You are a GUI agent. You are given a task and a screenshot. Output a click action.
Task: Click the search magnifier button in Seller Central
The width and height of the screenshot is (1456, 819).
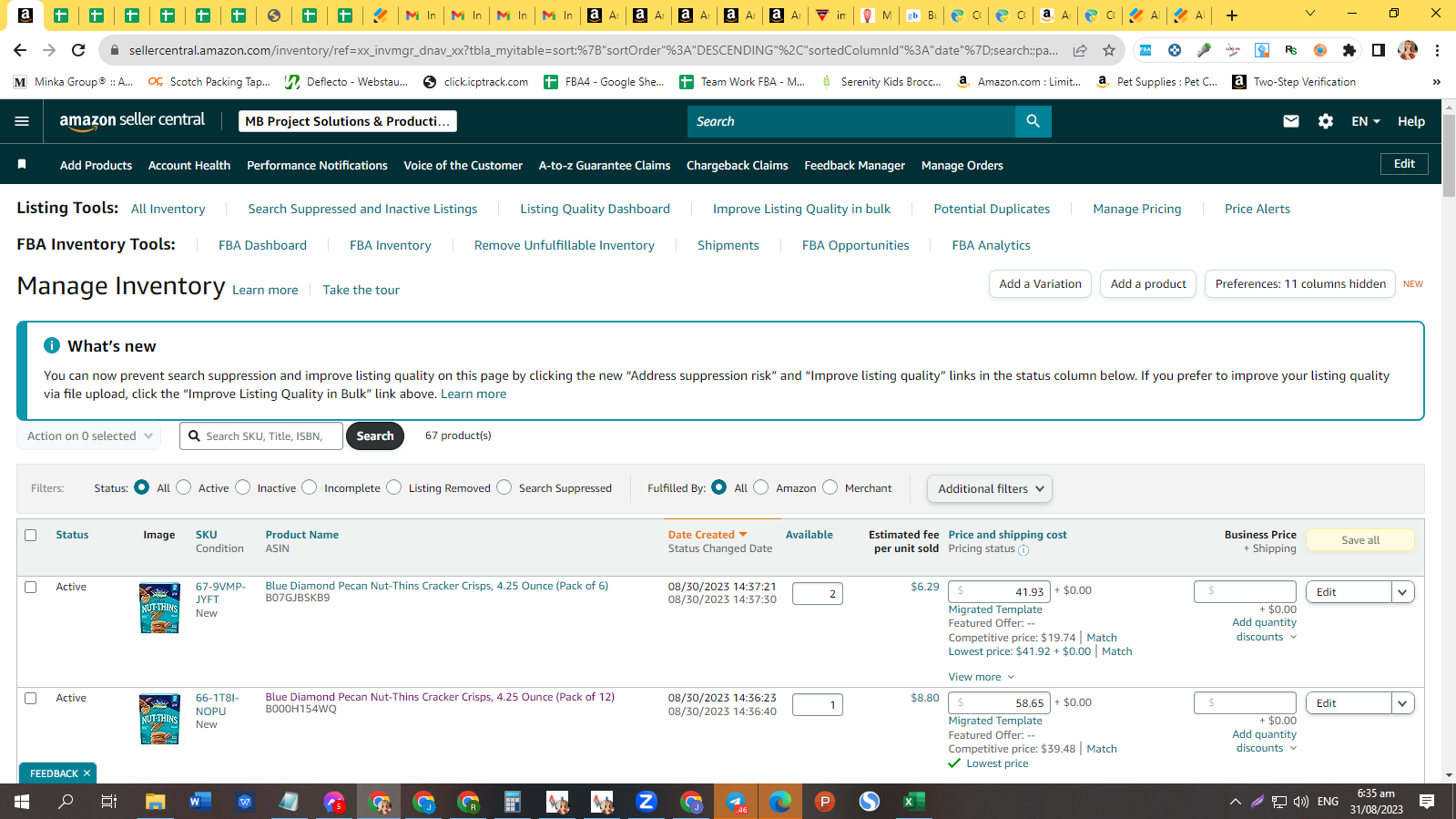[x=1033, y=121]
